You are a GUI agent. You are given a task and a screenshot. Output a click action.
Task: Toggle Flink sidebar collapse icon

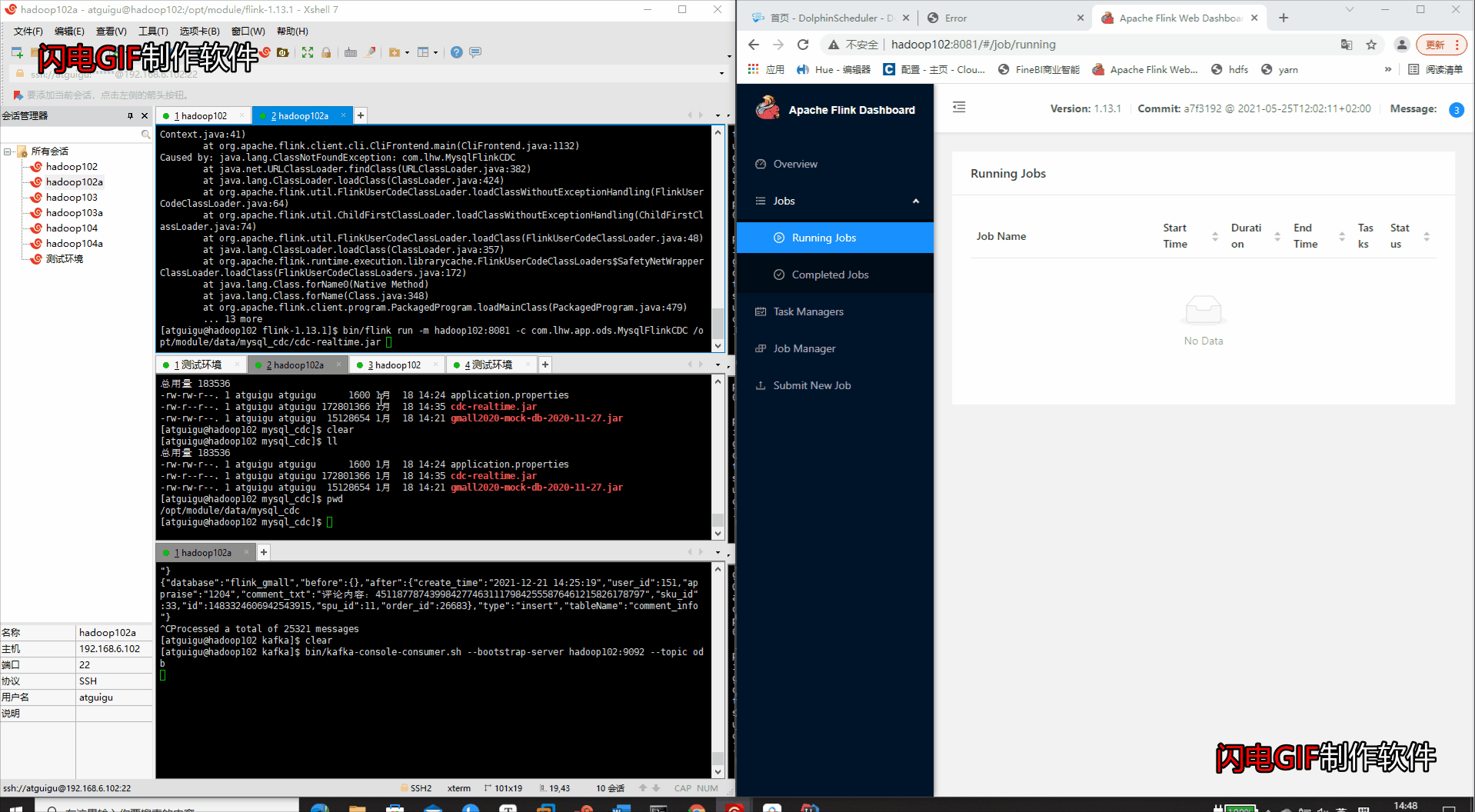959,108
